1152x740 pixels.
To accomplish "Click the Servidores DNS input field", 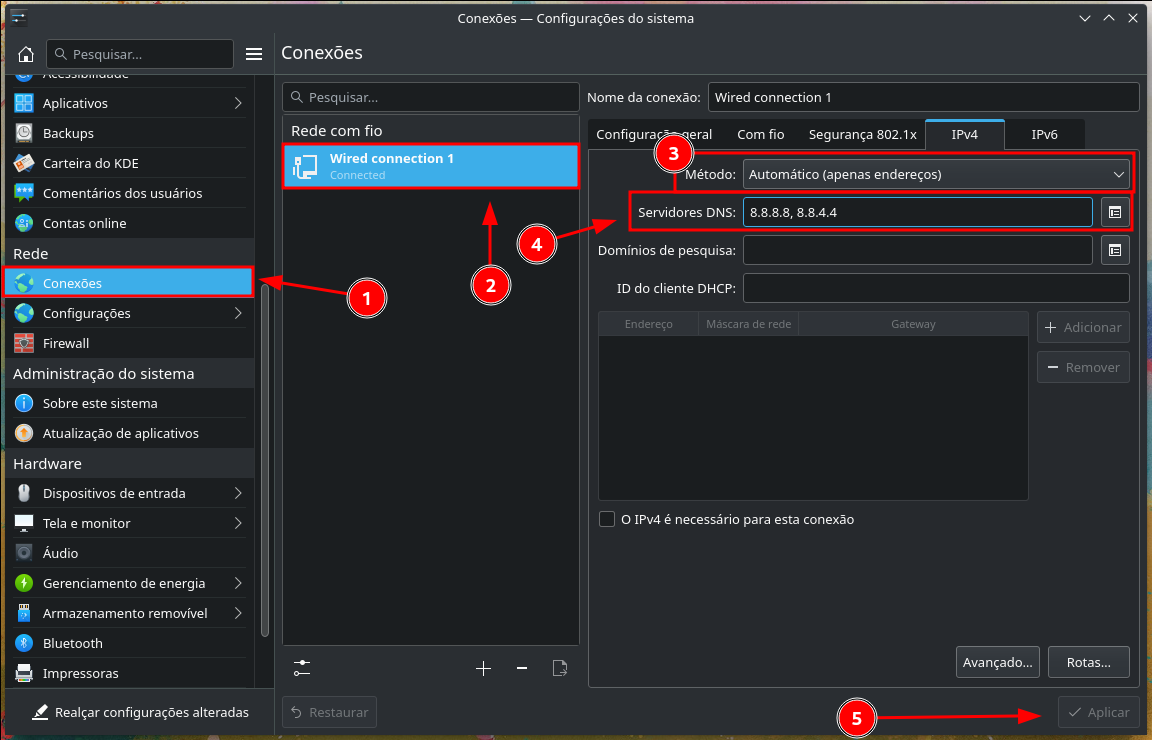I will [917, 212].
